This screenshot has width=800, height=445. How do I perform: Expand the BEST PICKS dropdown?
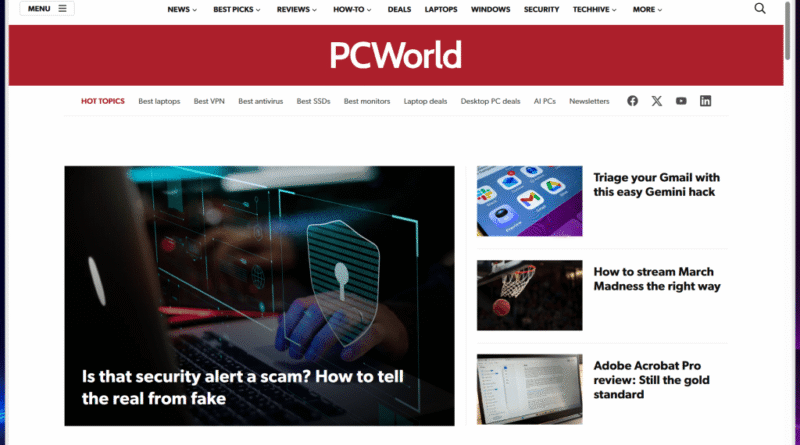coord(237,9)
